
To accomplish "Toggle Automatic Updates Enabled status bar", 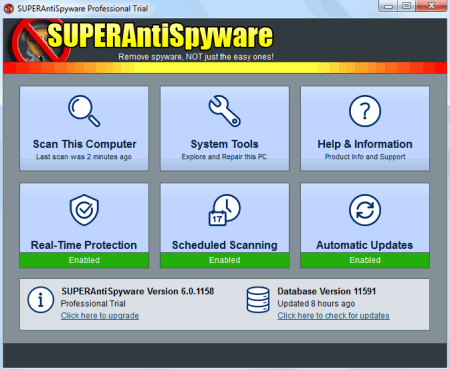I will [365, 260].
